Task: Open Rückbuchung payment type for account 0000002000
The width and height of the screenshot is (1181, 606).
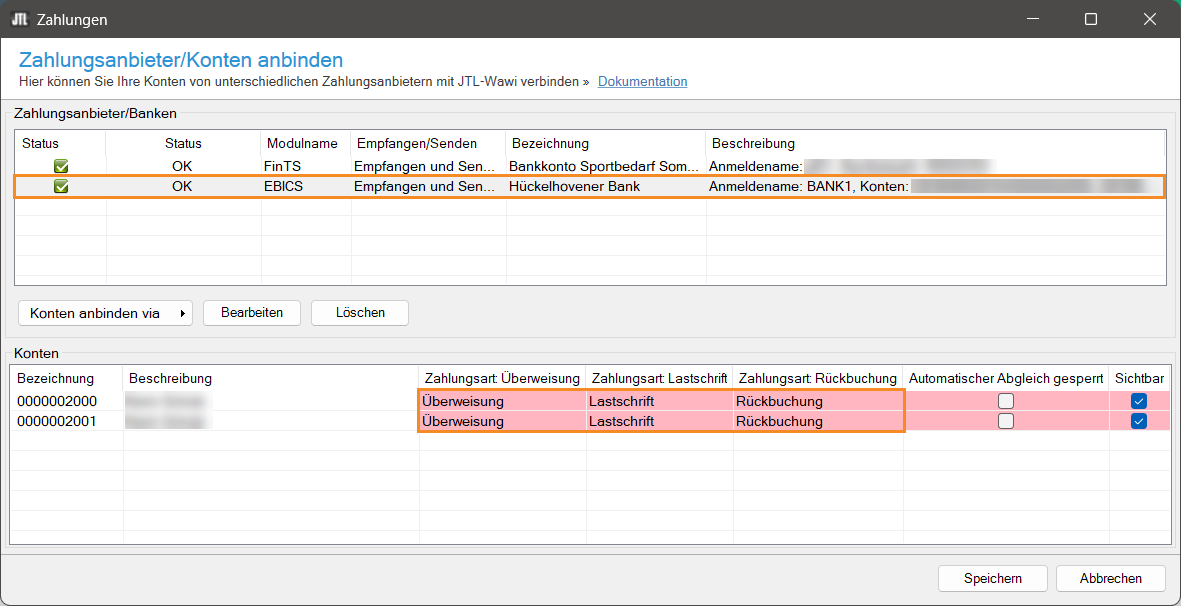Action: [x=817, y=401]
